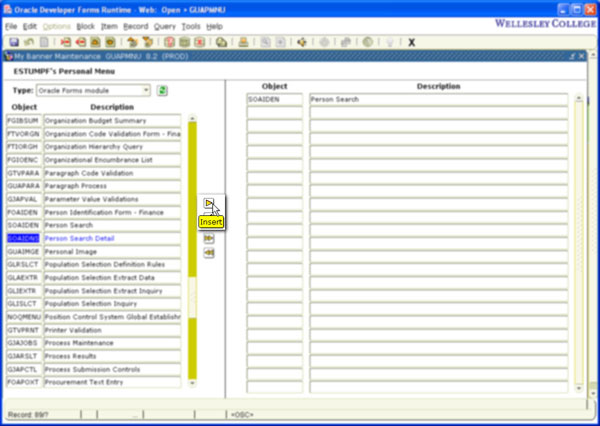600x426 pixels.
Task: Select Personal Image description
Action: 112,251
